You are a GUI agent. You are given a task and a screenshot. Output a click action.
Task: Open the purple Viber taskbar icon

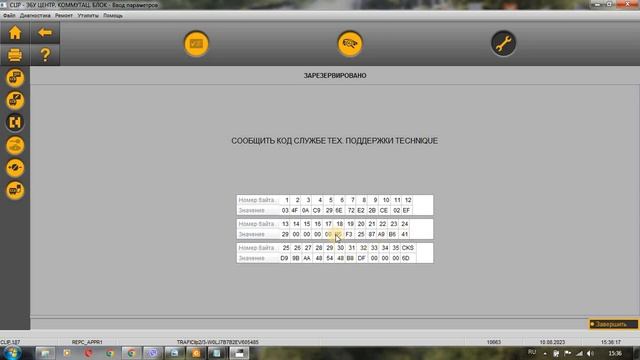click(x=153, y=353)
